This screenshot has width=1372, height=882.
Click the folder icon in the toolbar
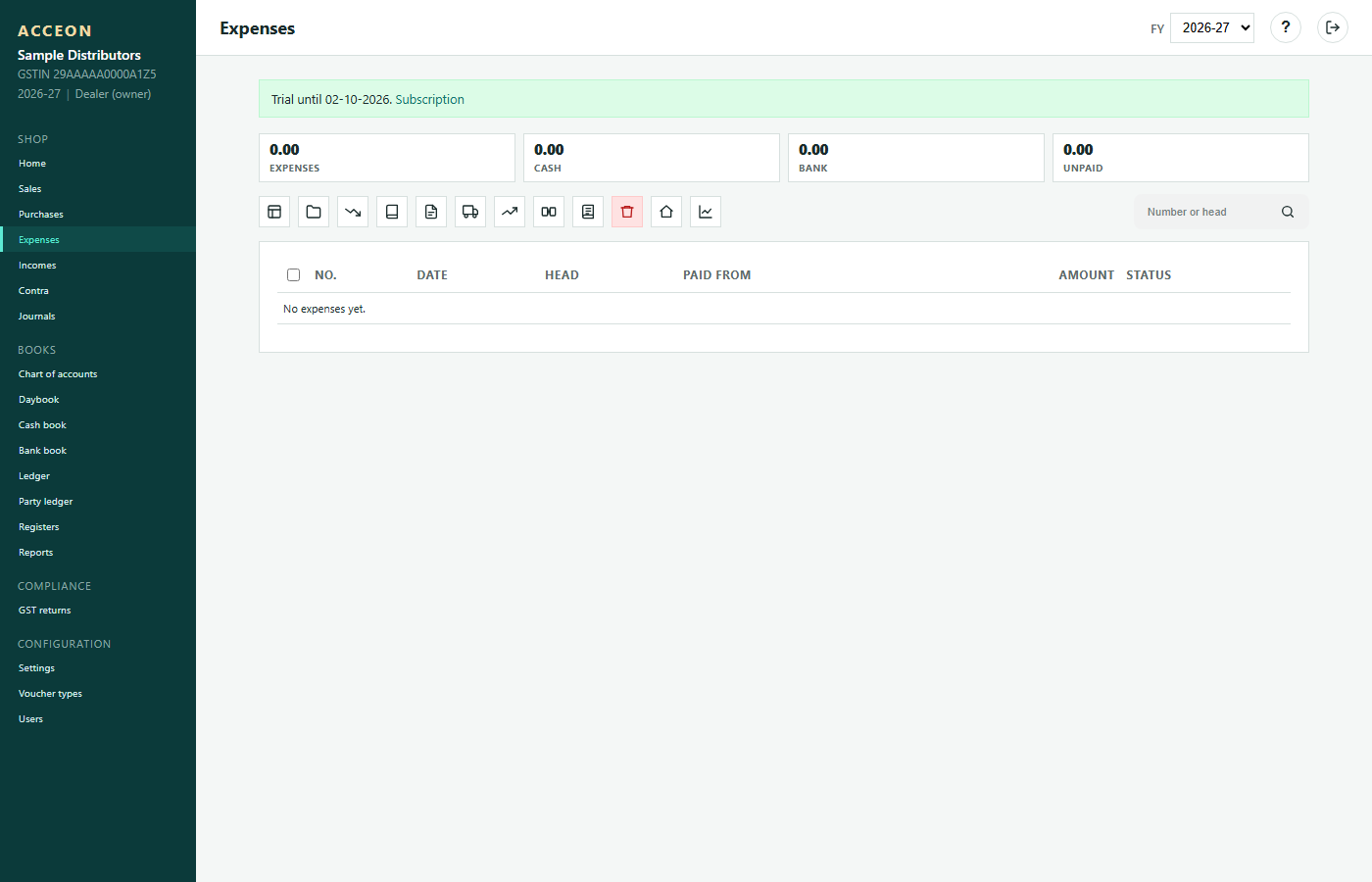point(314,212)
